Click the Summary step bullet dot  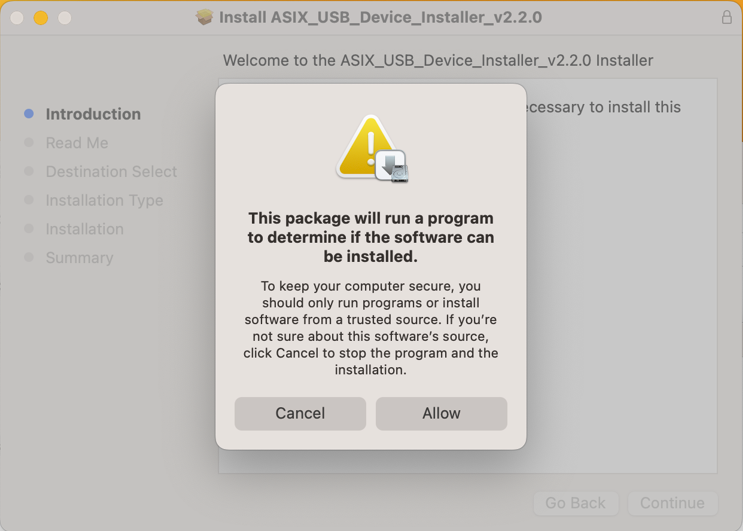point(29,257)
